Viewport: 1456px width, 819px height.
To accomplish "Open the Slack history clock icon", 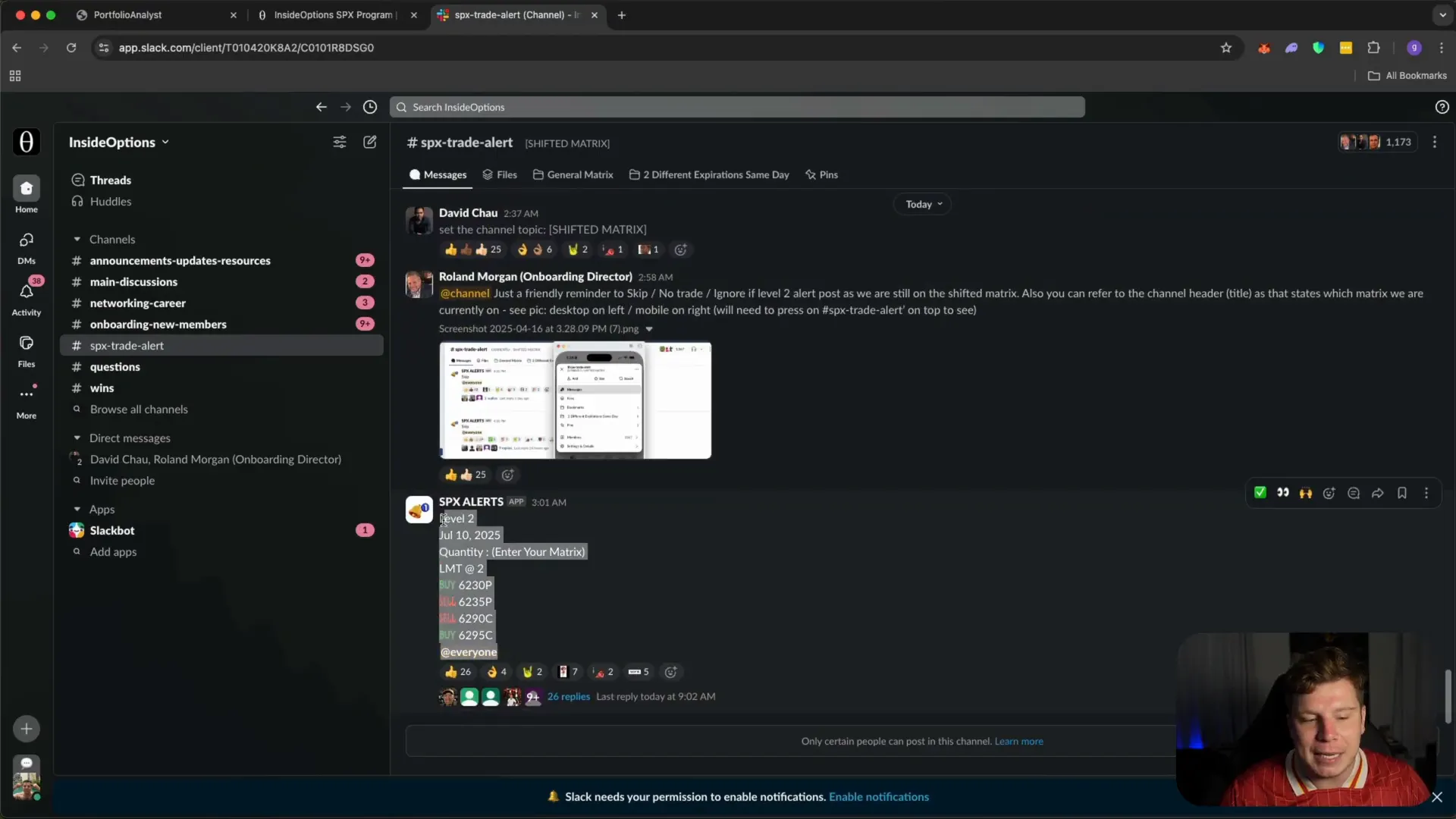I will [x=370, y=107].
